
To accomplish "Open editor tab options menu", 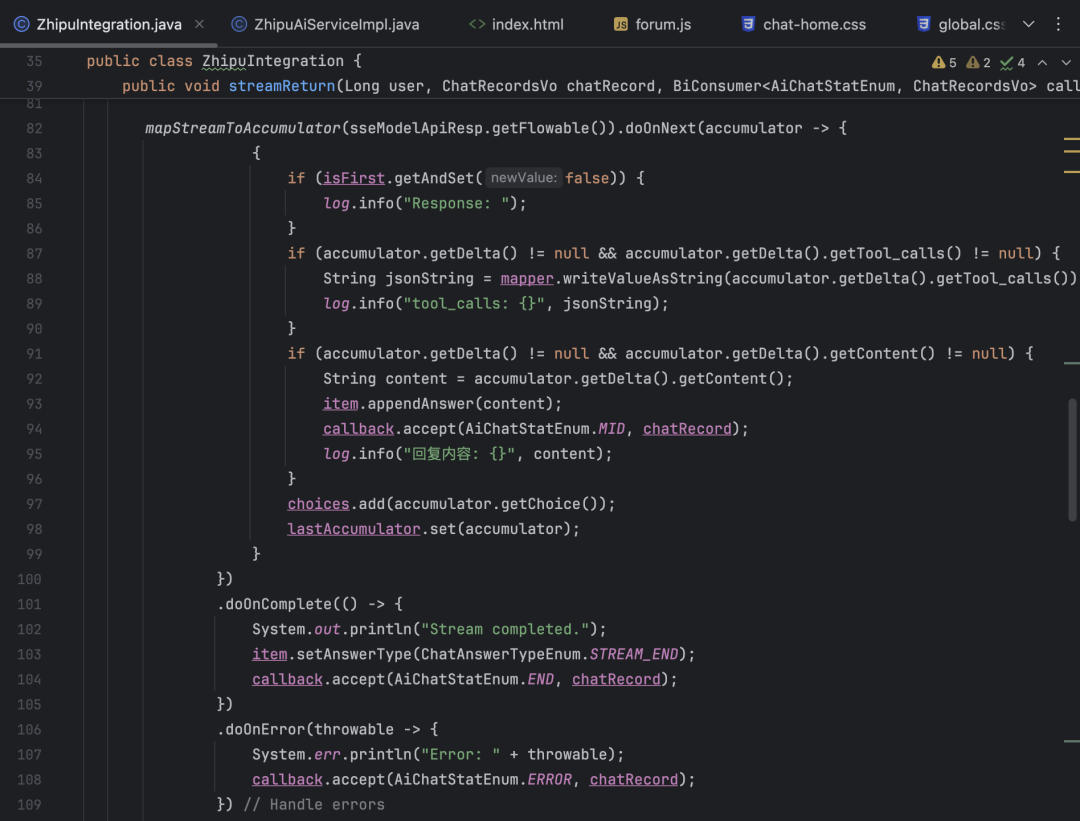I will pyautogui.click(x=1058, y=24).
